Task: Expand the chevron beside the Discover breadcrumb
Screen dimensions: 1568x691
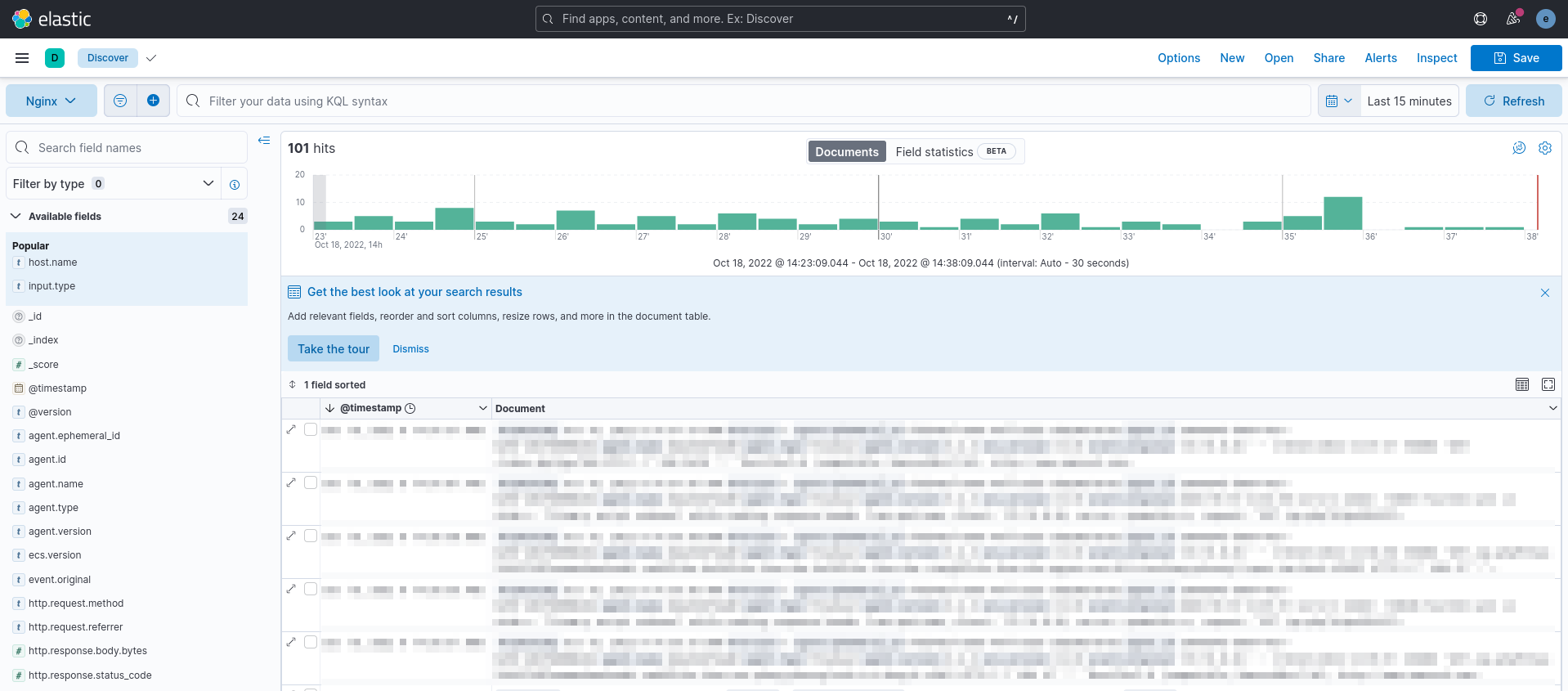Action: point(151,58)
